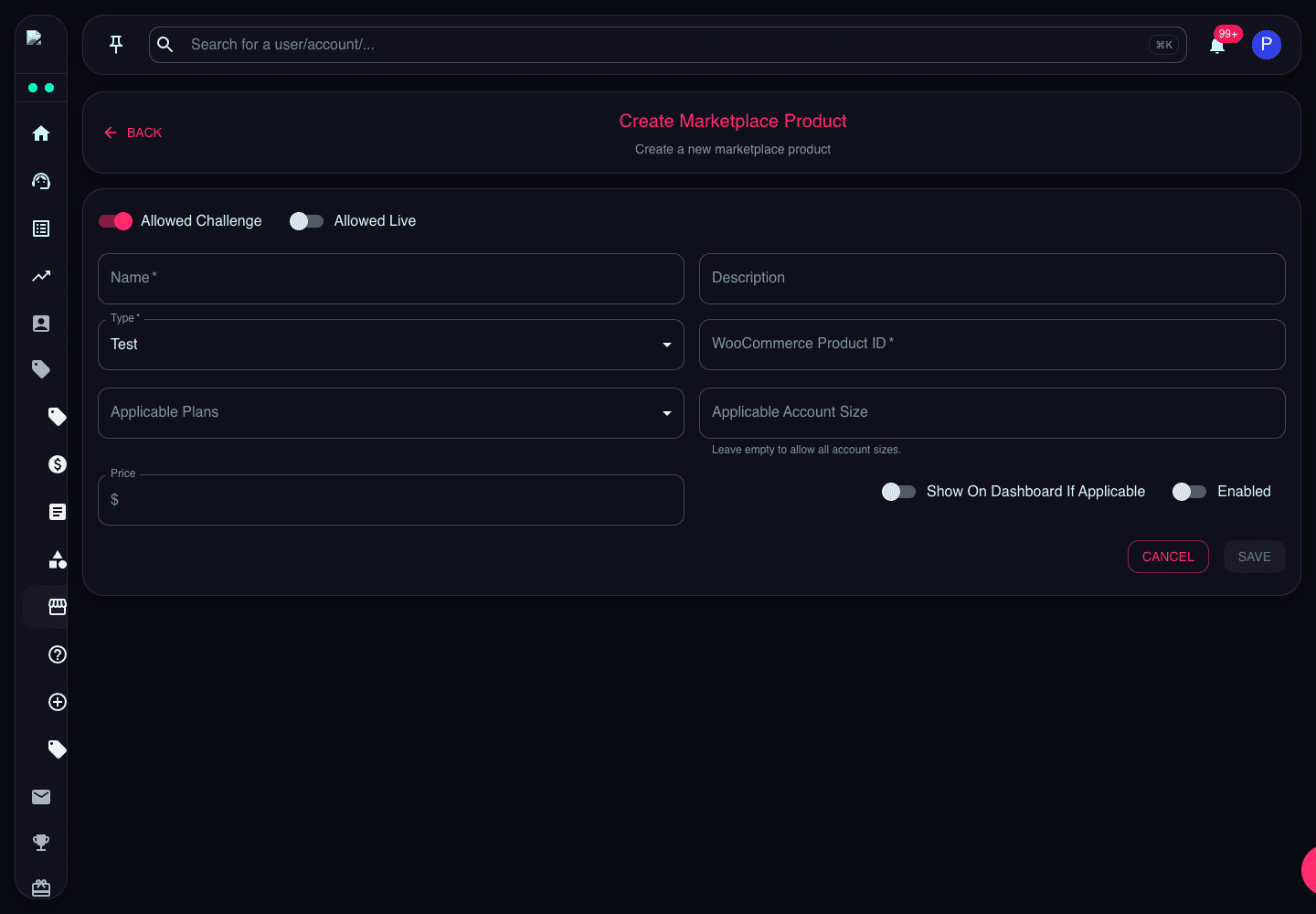
Task: Click the CANCEL button
Action: point(1168,557)
